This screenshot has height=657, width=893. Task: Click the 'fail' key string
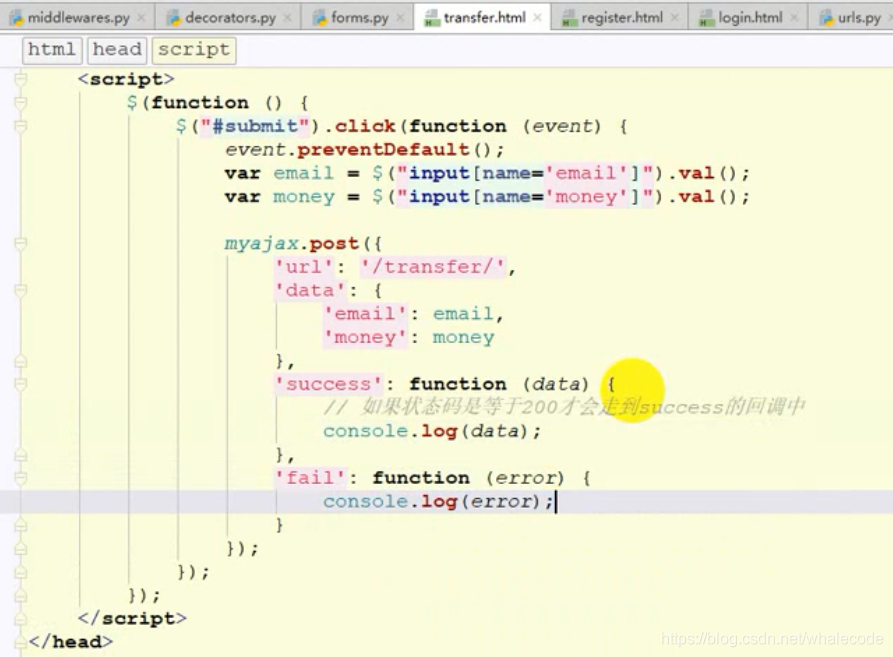click(x=310, y=478)
